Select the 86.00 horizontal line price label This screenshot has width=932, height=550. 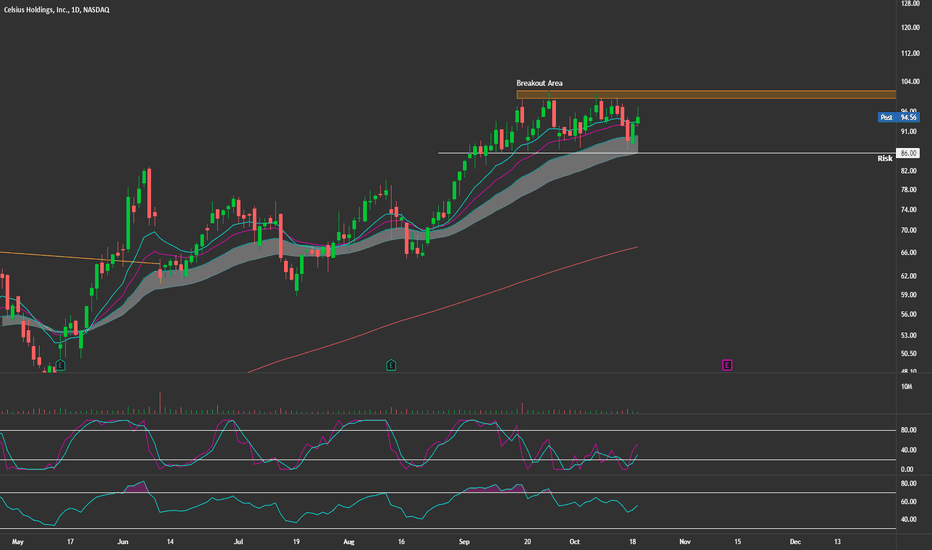(908, 153)
